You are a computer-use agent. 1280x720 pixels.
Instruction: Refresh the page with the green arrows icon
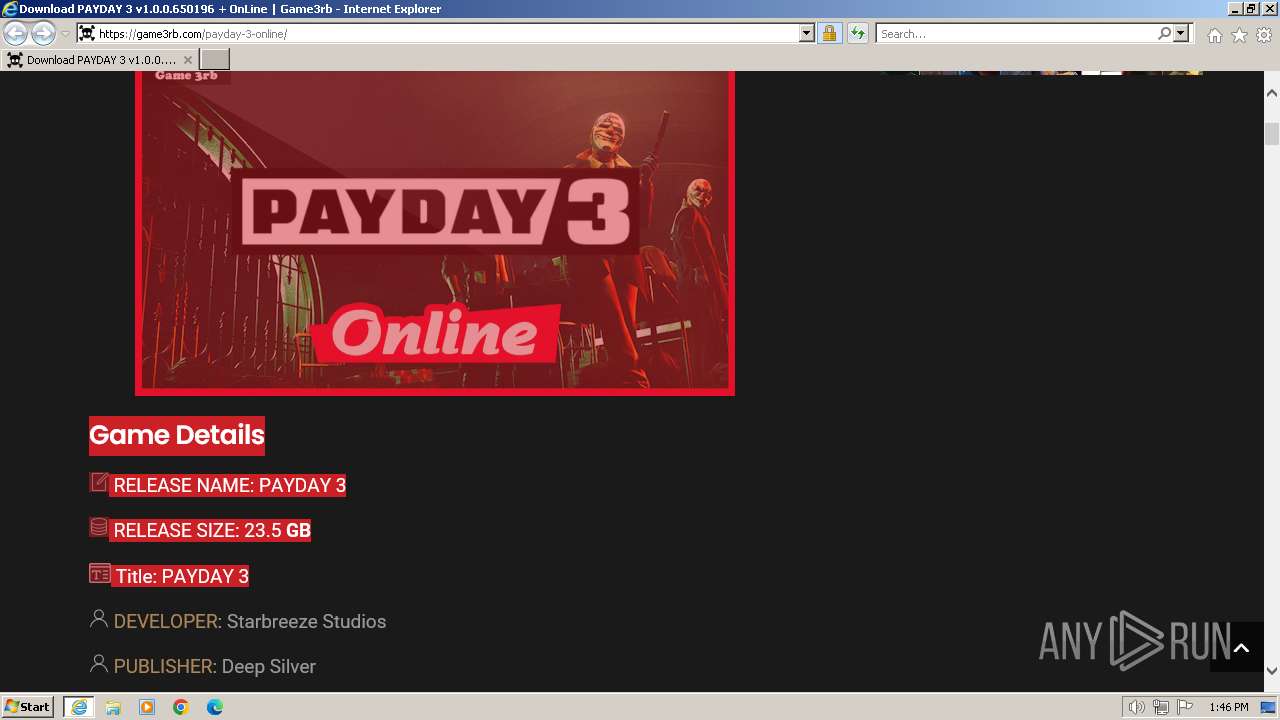point(857,33)
